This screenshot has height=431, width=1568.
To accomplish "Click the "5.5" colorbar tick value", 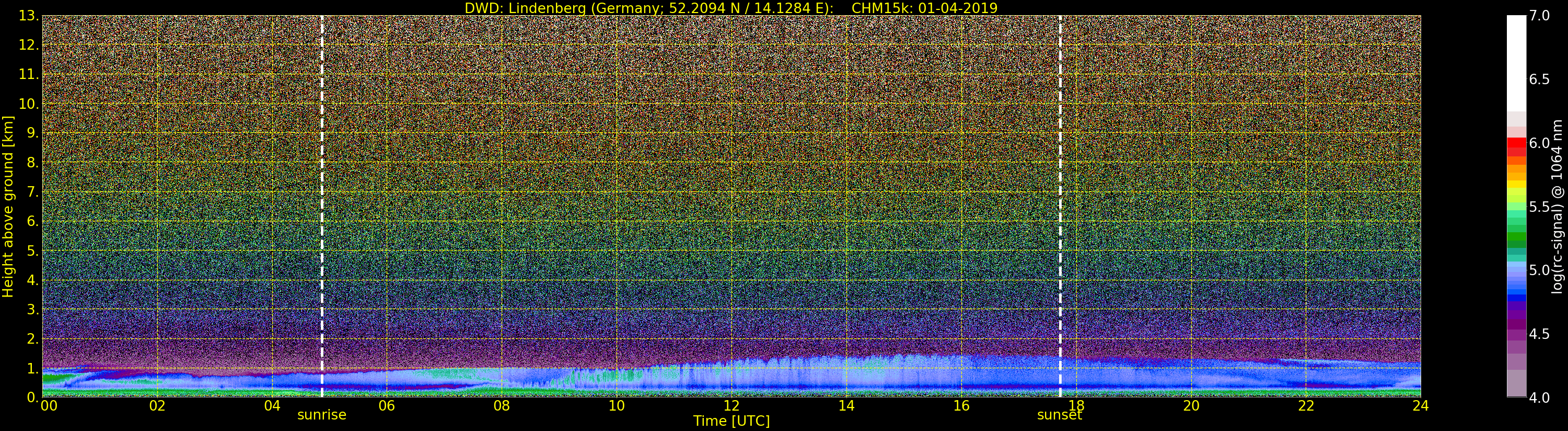I will click(1539, 207).
